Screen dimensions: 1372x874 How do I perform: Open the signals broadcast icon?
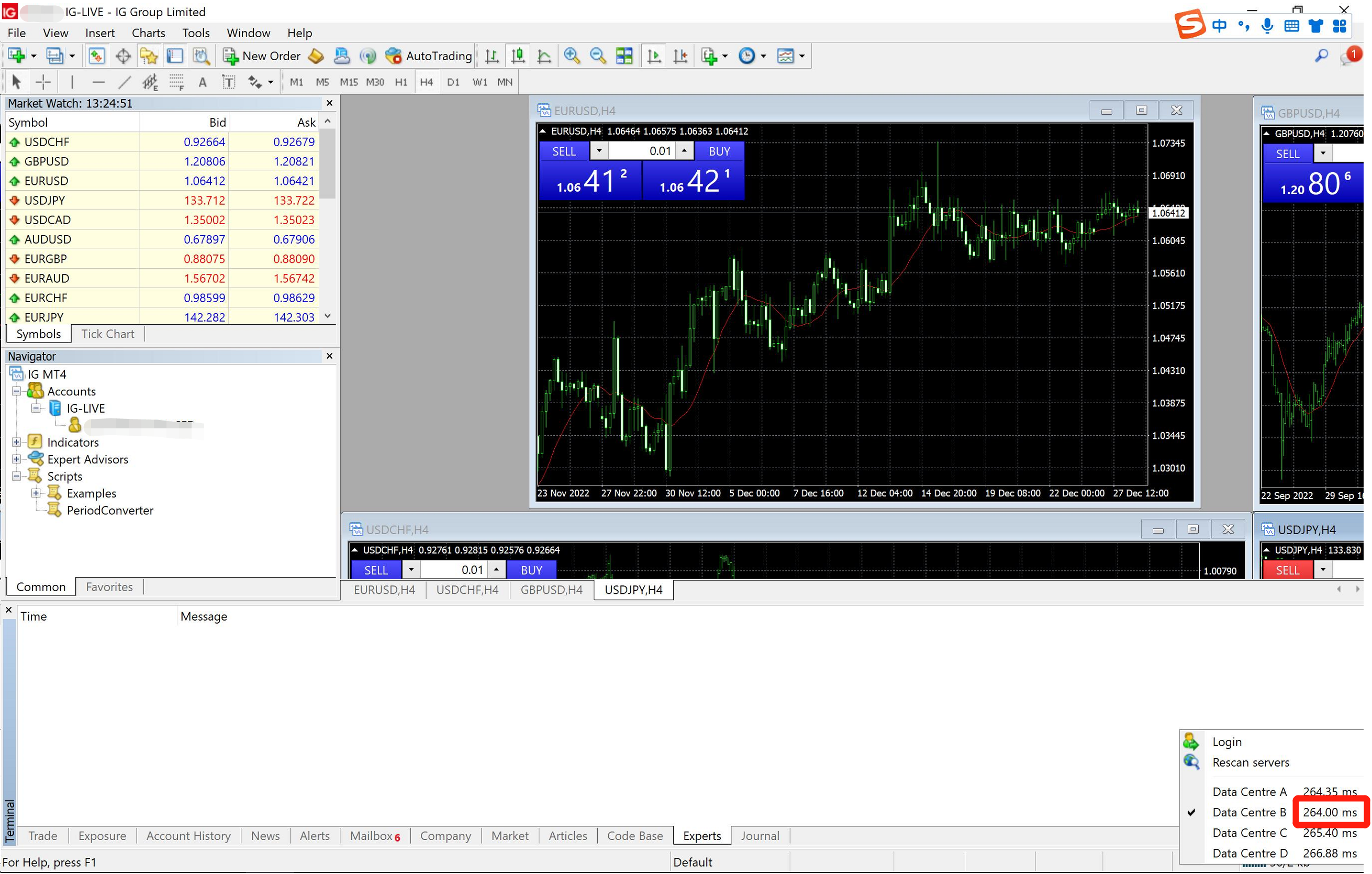pos(368,56)
